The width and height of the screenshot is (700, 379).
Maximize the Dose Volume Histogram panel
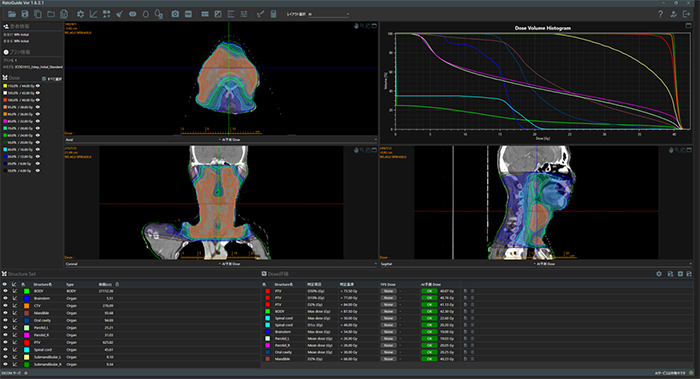click(688, 25)
